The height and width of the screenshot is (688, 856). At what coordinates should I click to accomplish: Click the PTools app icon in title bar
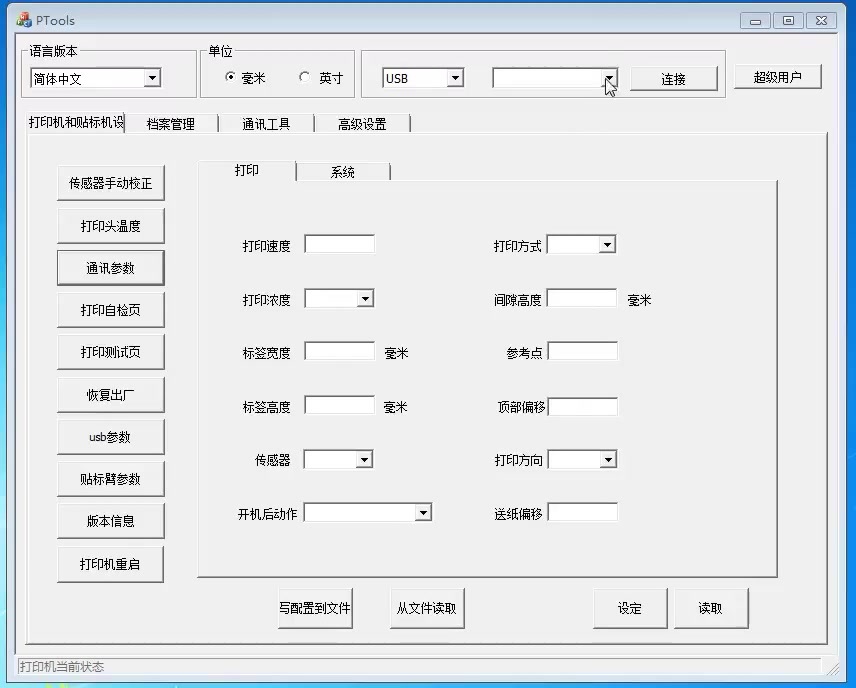pos(23,20)
